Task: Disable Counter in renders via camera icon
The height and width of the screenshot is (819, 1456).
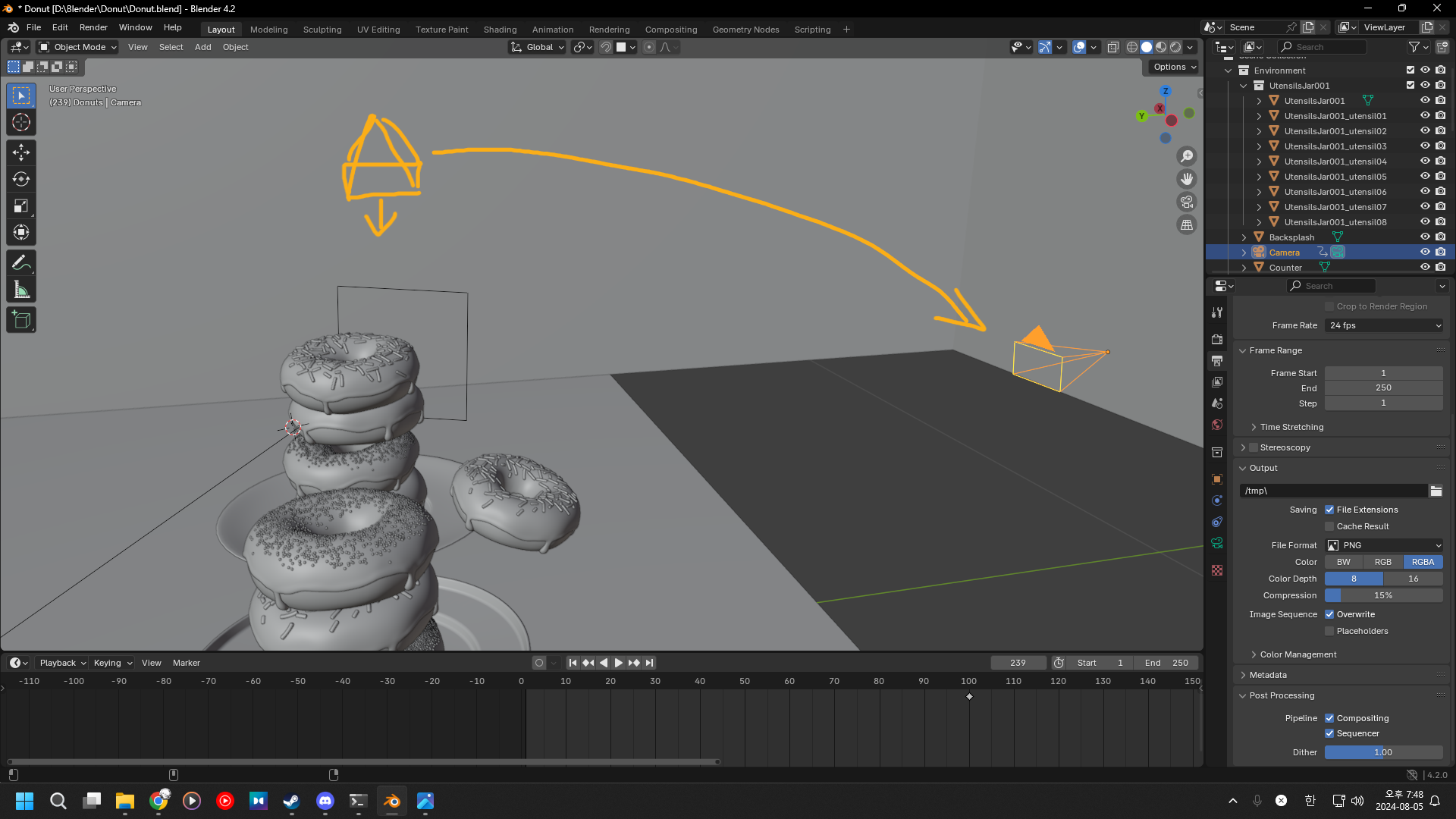Action: coord(1440,267)
